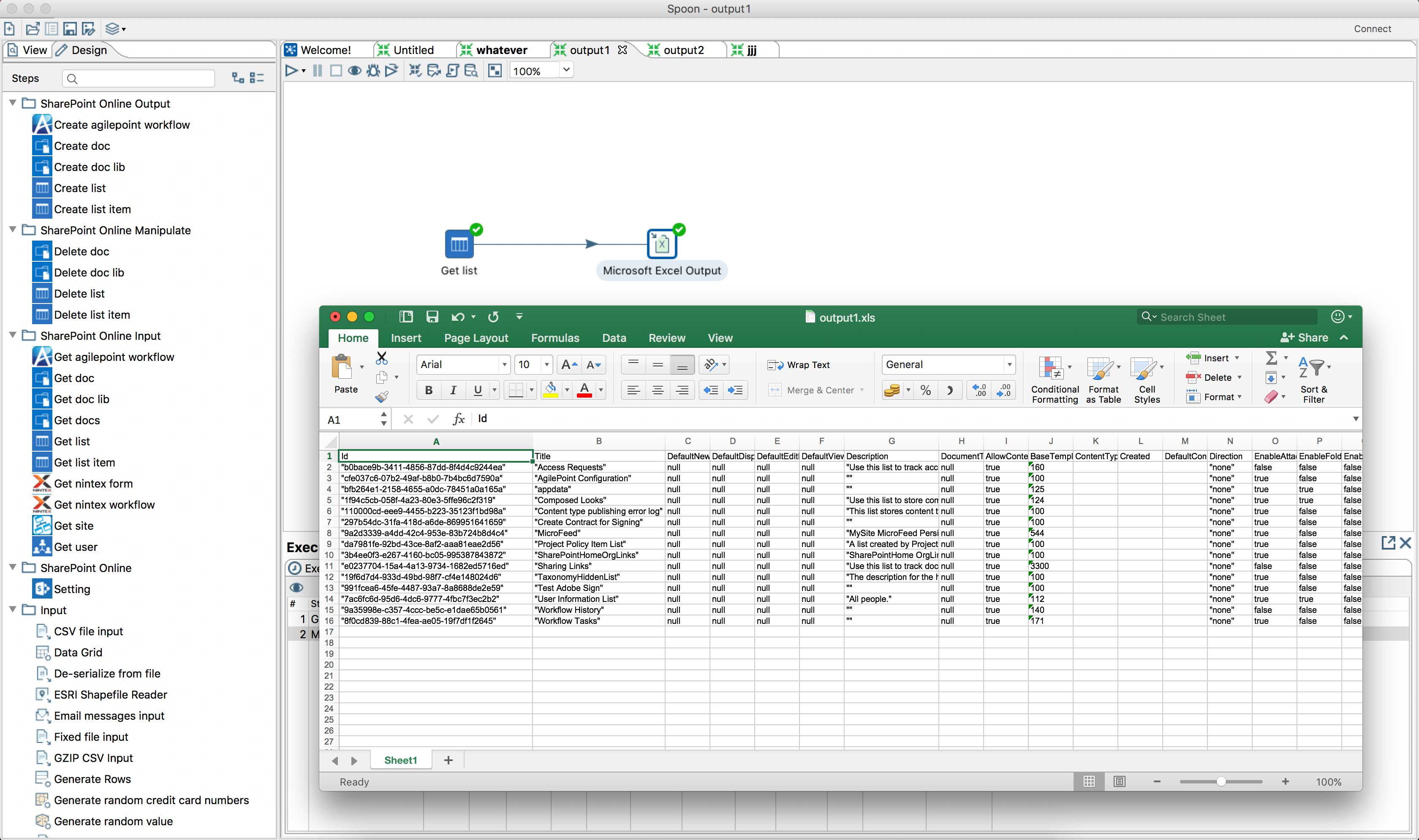This screenshot has height=840, width=1419.
Task: Click the Share button in Excel
Action: pos(1304,338)
